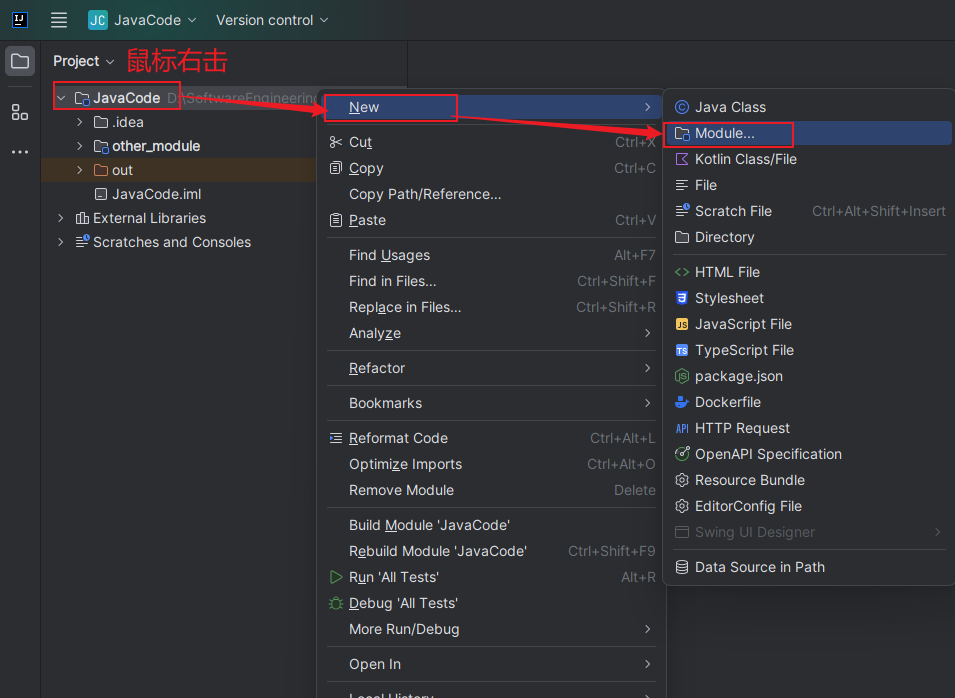This screenshot has height=698, width=955.
Task: Click the Debug 'All Tests' bug icon
Action: (x=336, y=603)
